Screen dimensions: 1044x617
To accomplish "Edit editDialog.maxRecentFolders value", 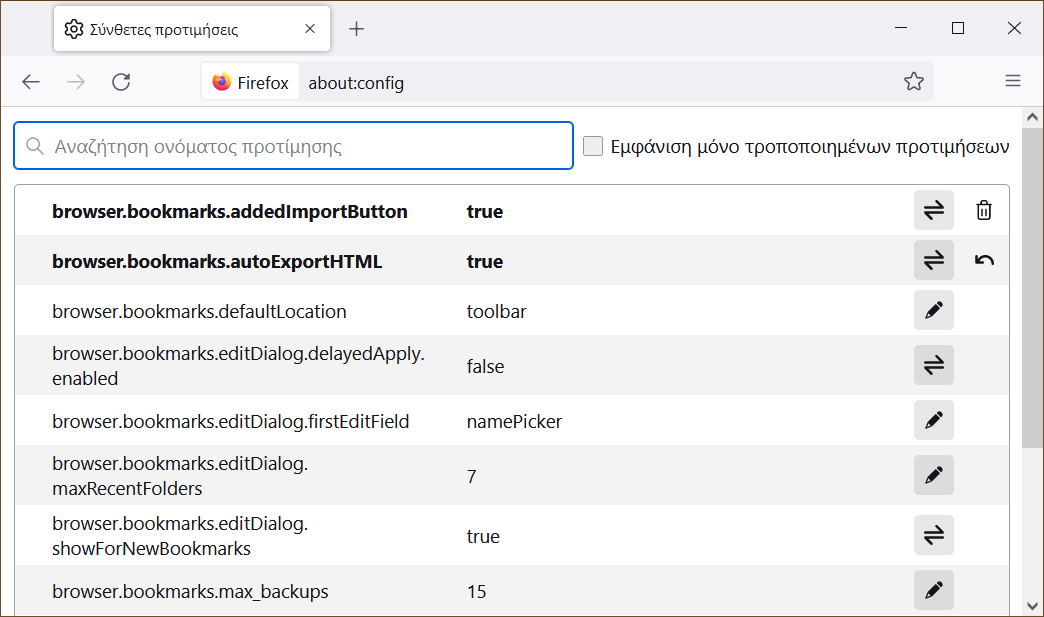I will click(x=933, y=475).
